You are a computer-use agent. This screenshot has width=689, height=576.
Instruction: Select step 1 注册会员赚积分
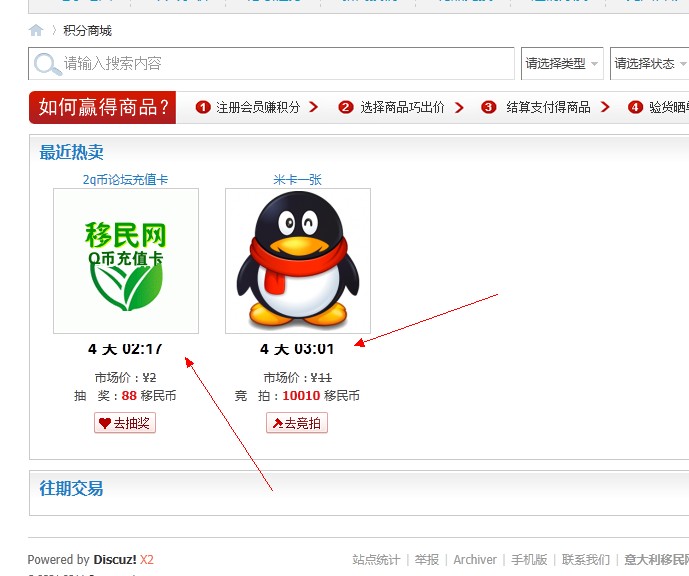point(249,107)
